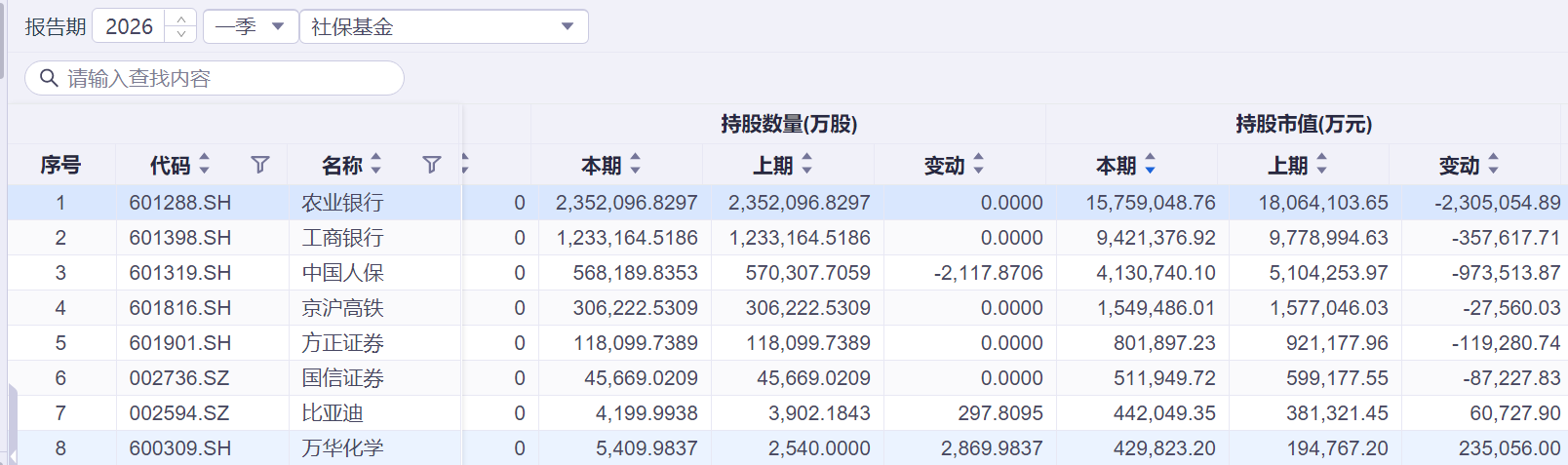This screenshot has width=1568, height=465.
Task: Click the 方正证券 name cell
Action: (343, 343)
